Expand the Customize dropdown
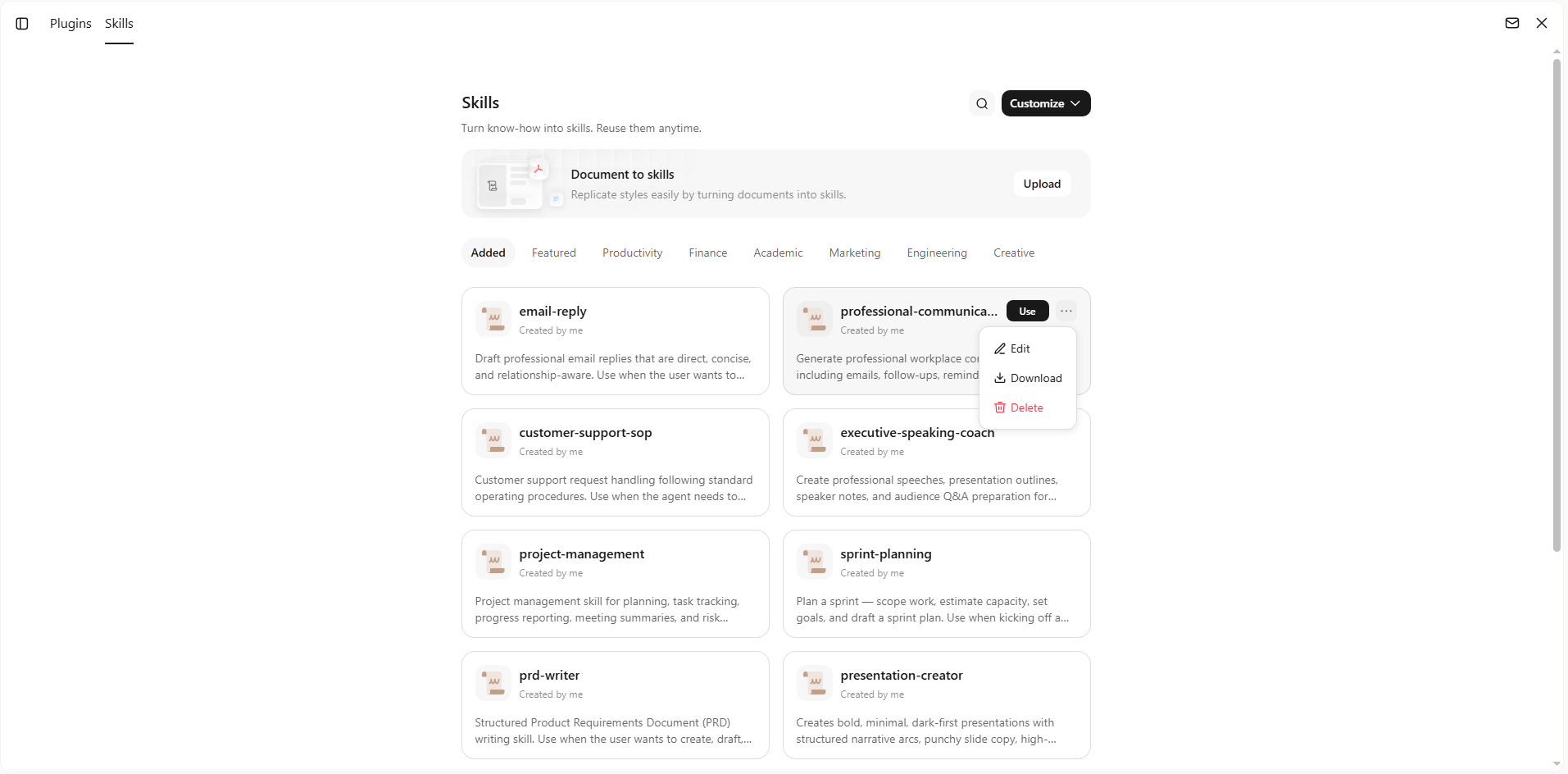Viewport: 1568px width, 774px height. 1046,103
